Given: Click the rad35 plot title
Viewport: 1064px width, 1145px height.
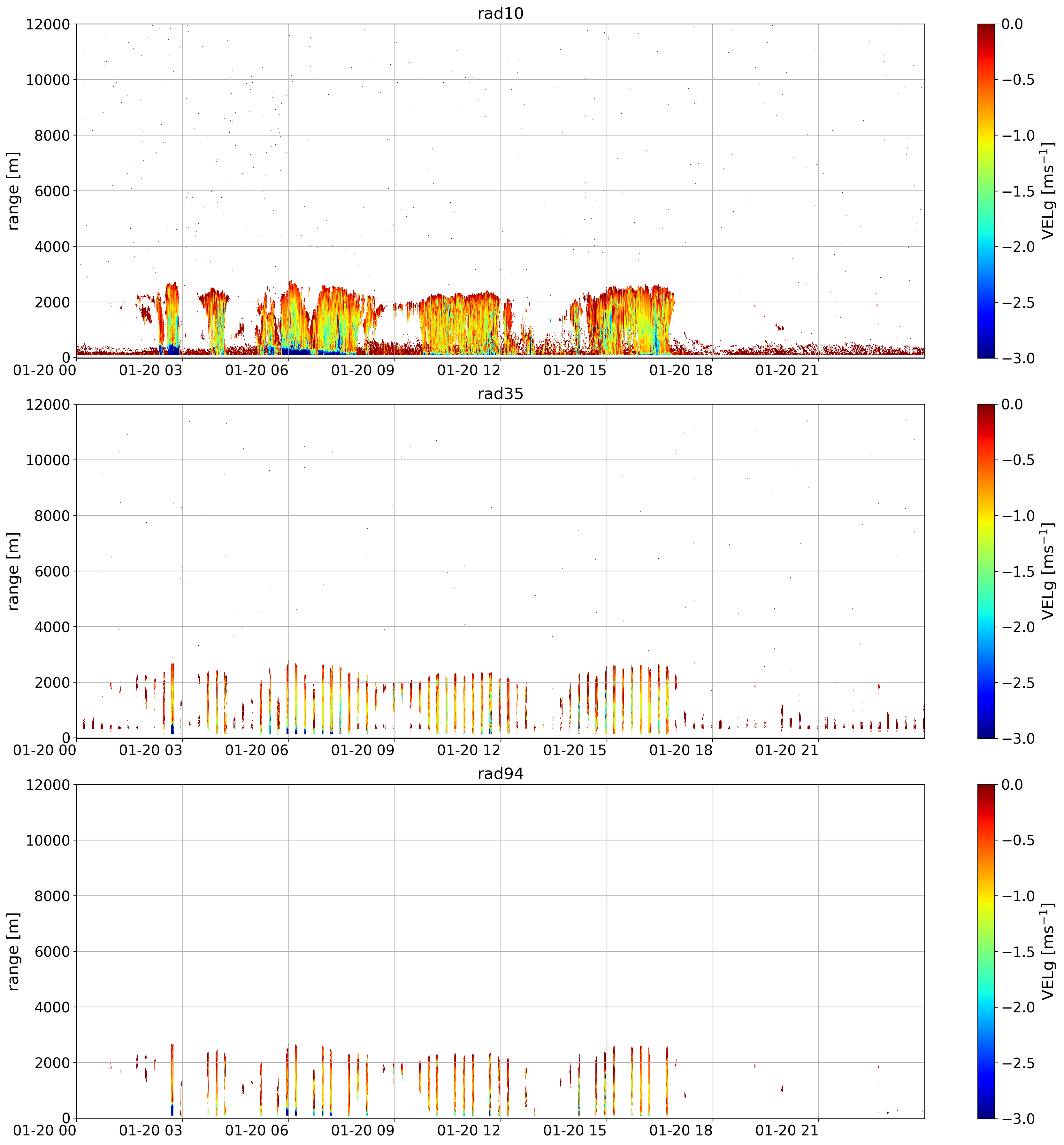Looking at the screenshot, I should point(500,393).
